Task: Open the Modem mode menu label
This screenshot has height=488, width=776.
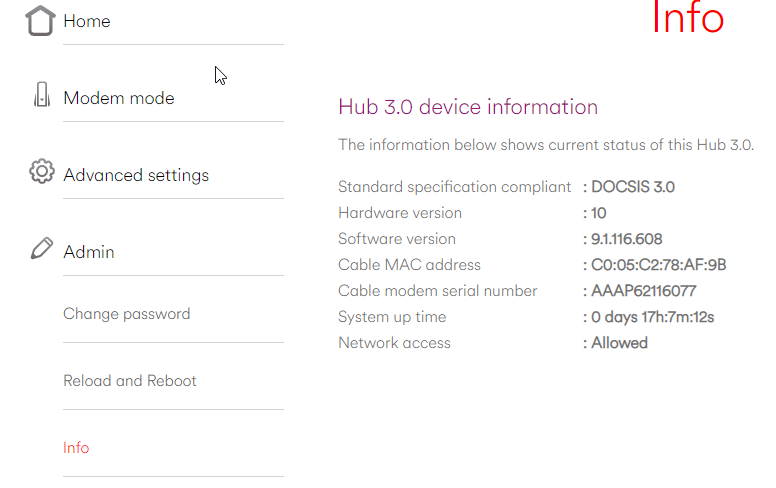Action: click(118, 98)
